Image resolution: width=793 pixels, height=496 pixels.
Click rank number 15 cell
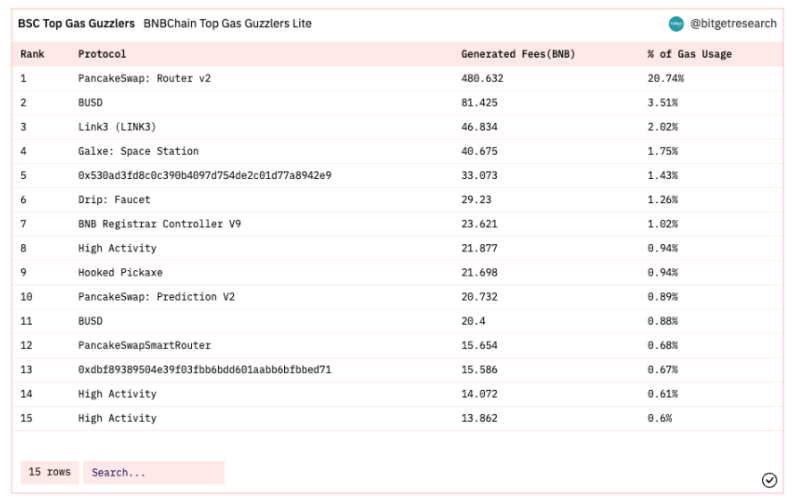pos(26,418)
